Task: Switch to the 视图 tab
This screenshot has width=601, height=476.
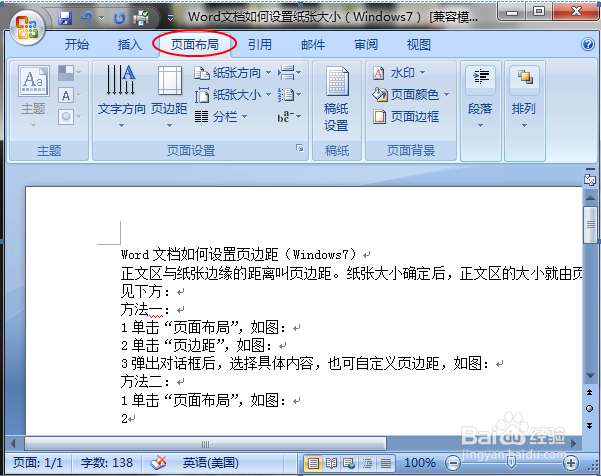Action: [419, 44]
